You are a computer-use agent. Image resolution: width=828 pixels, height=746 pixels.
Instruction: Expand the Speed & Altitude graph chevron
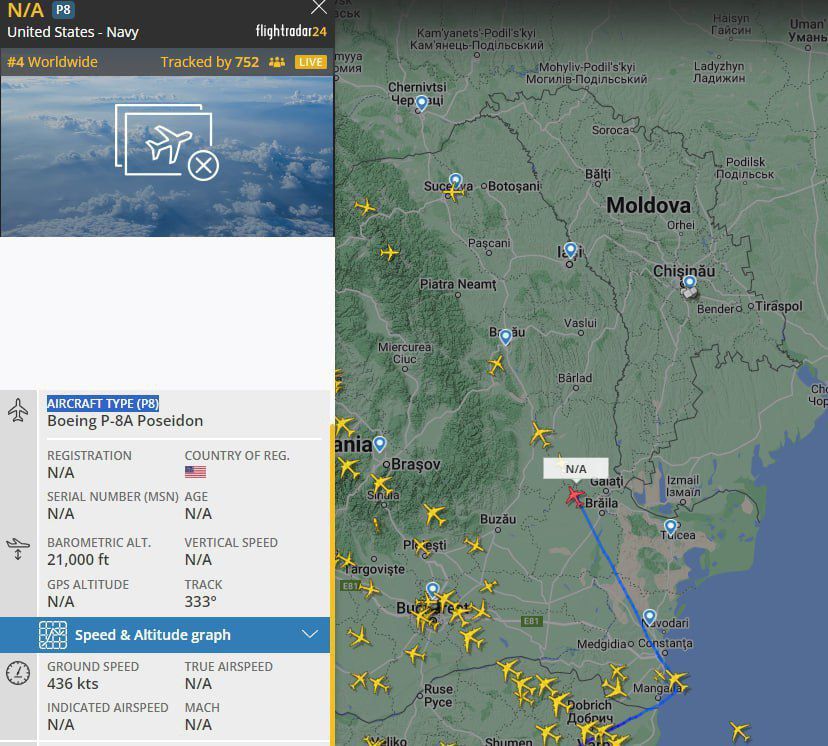(310, 635)
